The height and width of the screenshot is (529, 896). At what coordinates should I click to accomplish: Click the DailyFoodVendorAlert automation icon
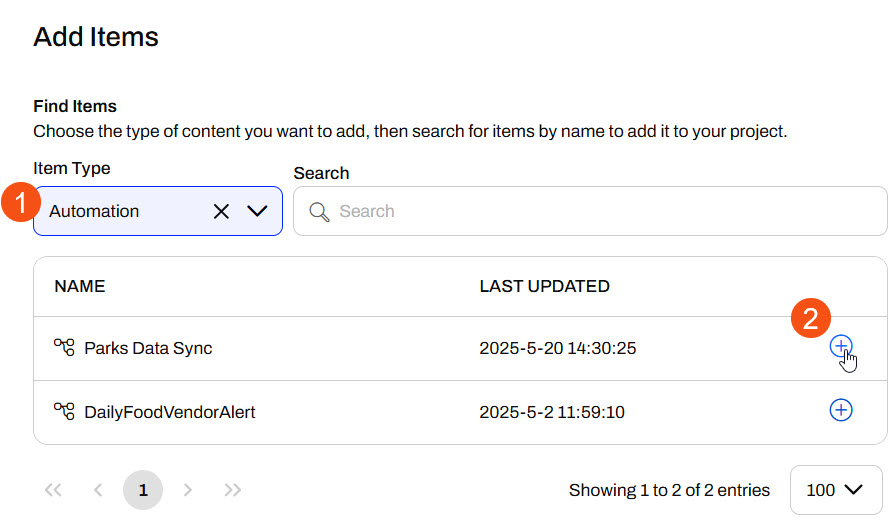pyautogui.click(x=64, y=411)
